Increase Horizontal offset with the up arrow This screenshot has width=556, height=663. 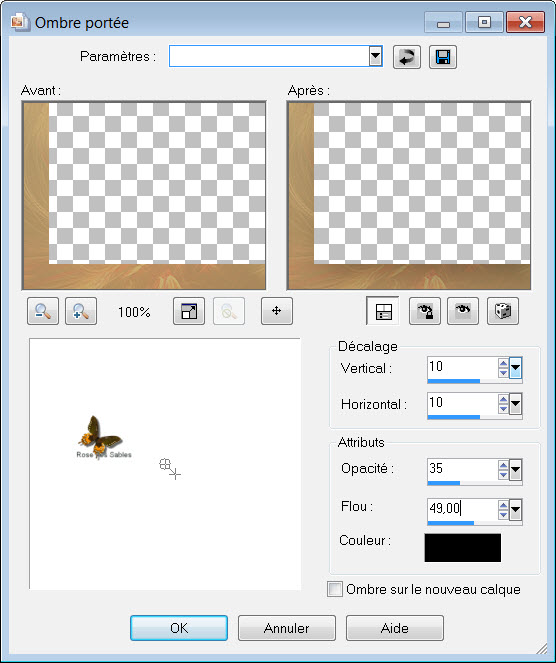(503, 399)
